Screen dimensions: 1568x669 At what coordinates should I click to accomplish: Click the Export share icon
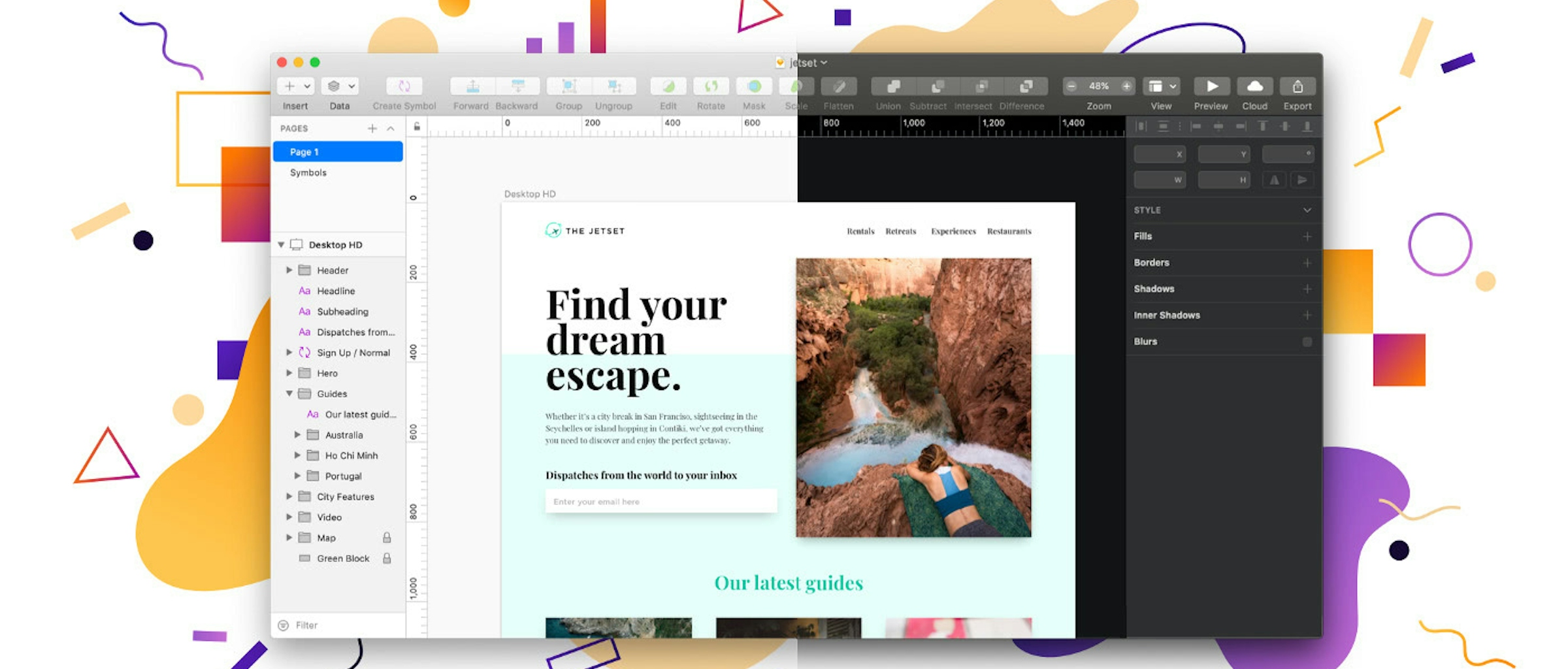pyautogui.click(x=1298, y=86)
